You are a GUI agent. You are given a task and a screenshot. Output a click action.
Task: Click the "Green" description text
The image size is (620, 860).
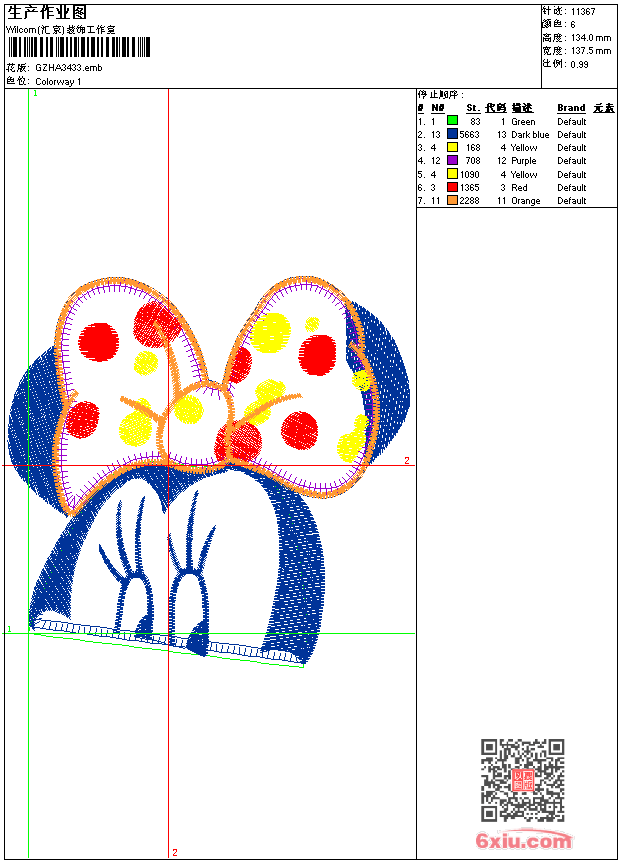coord(523,122)
